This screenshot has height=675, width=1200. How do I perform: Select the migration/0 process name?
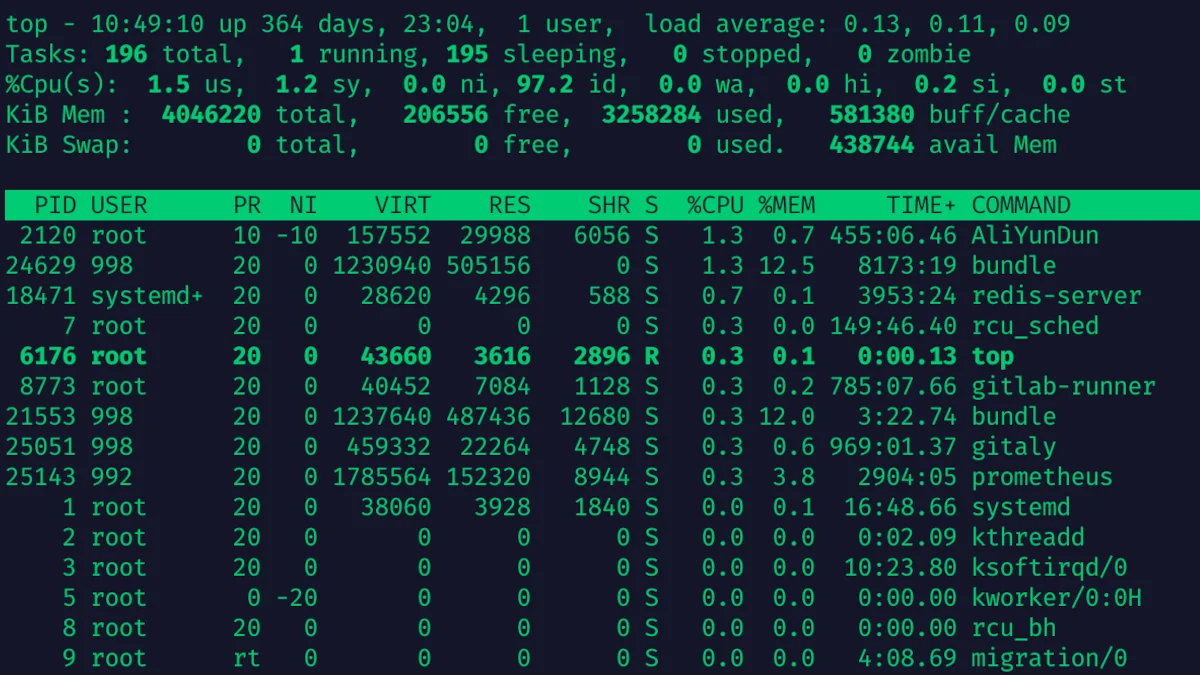coord(1049,658)
